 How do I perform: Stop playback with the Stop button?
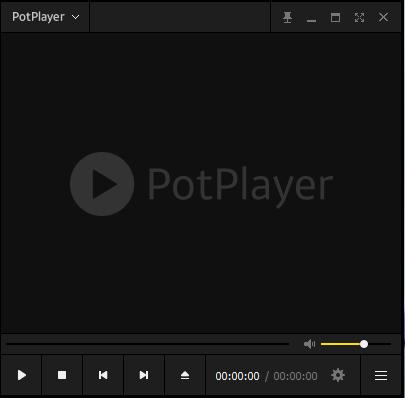click(62, 375)
